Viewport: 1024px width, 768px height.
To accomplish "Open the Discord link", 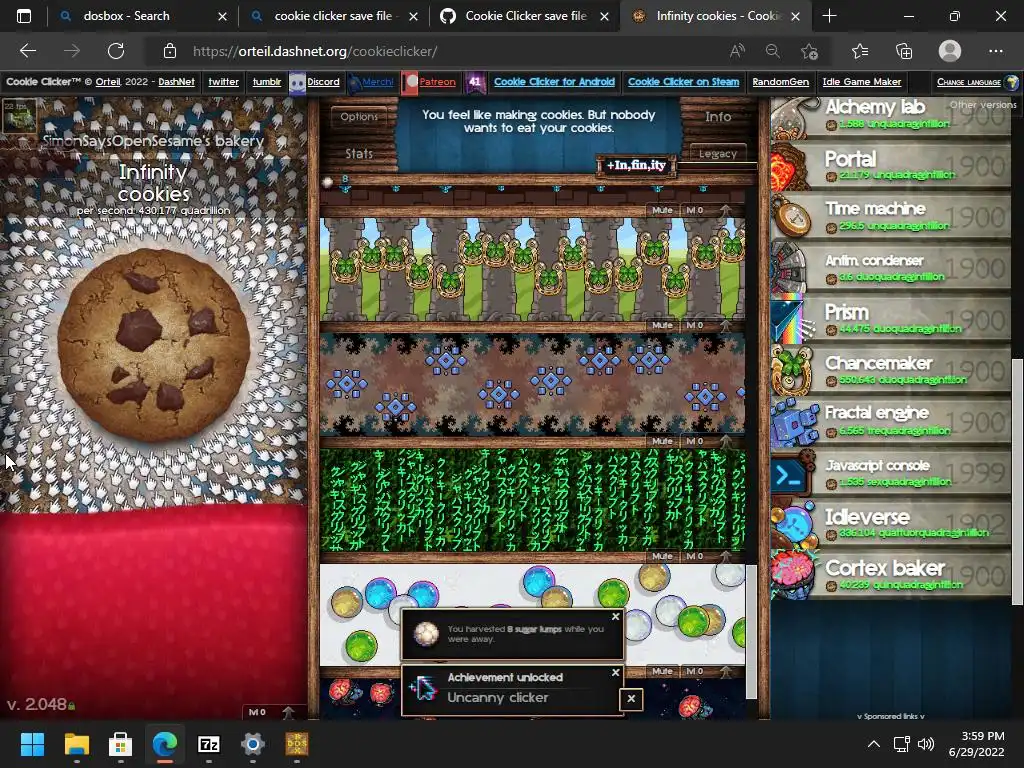I will [x=323, y=82].
